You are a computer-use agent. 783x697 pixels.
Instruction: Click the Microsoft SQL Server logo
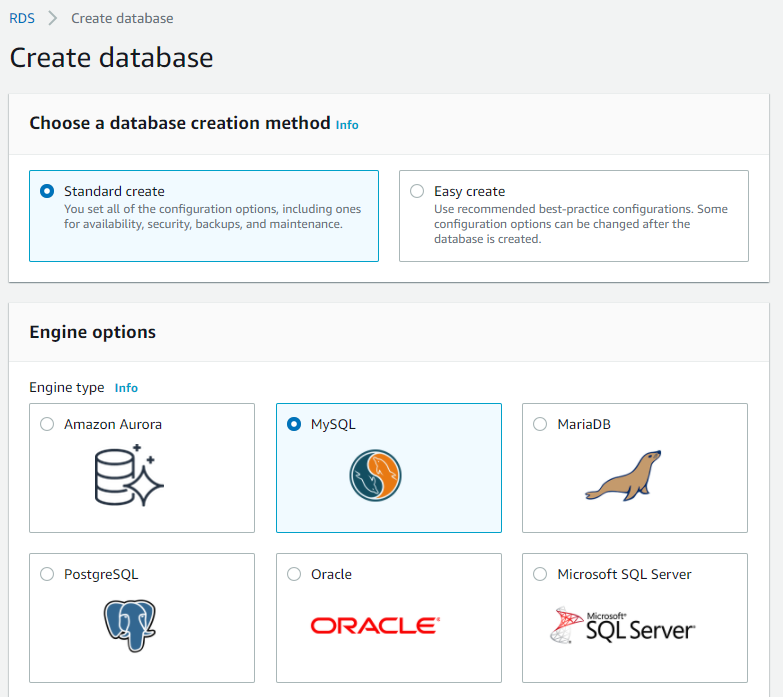(x=622, y=625)
